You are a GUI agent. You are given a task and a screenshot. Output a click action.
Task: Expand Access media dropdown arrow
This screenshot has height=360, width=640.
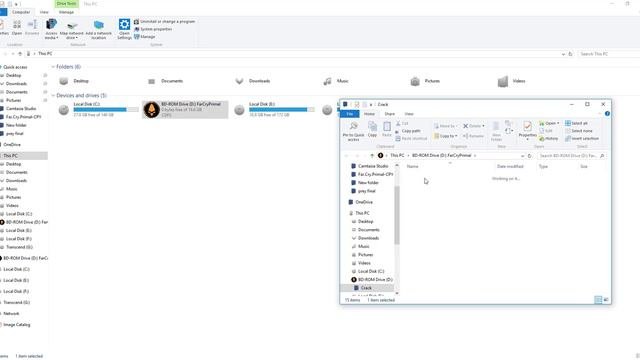pyautogui.click(x=58, y=38)
